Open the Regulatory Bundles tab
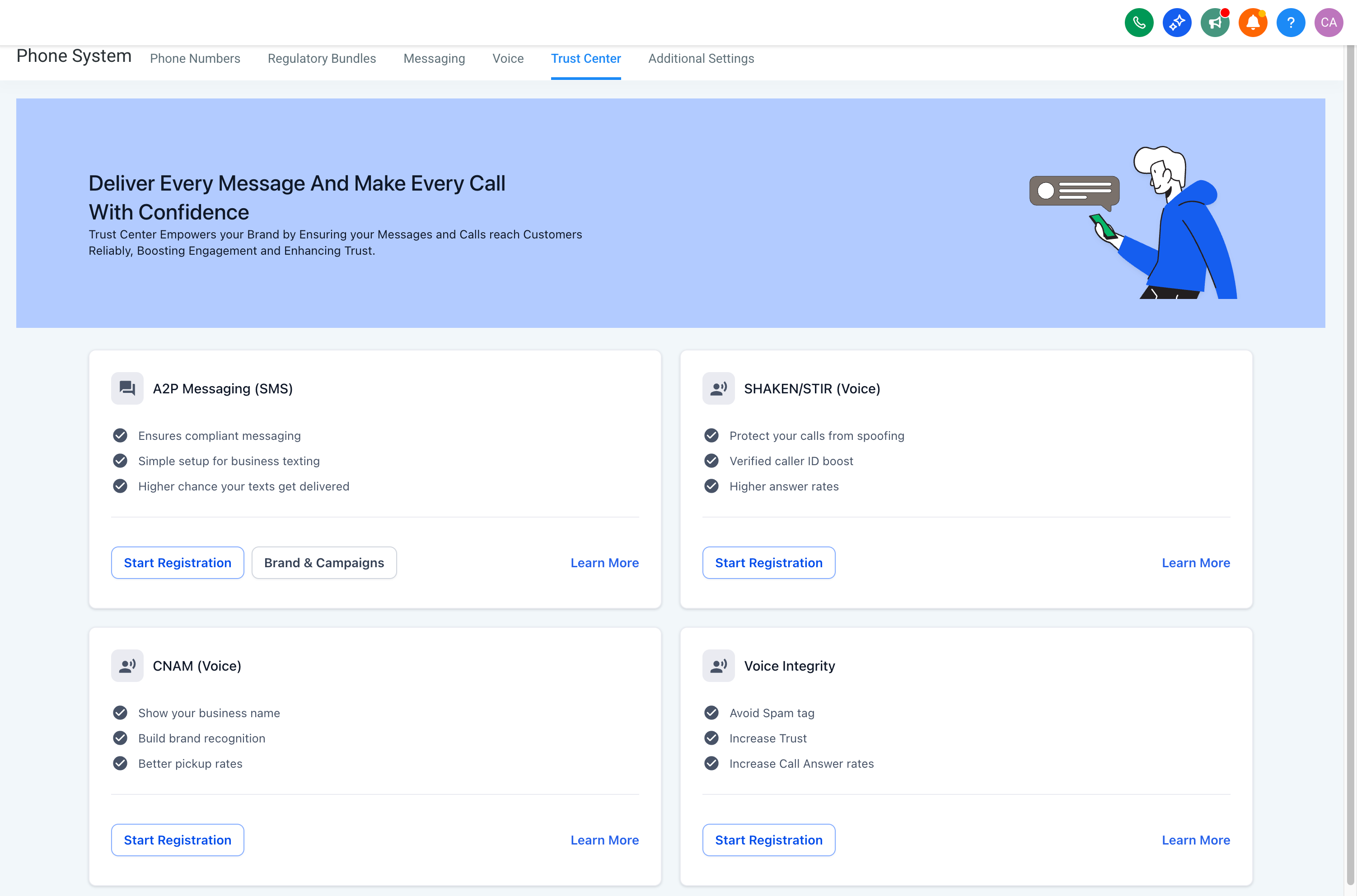Screen dimensions: 1357x896 pyautogui.click(x=321, y=58)
